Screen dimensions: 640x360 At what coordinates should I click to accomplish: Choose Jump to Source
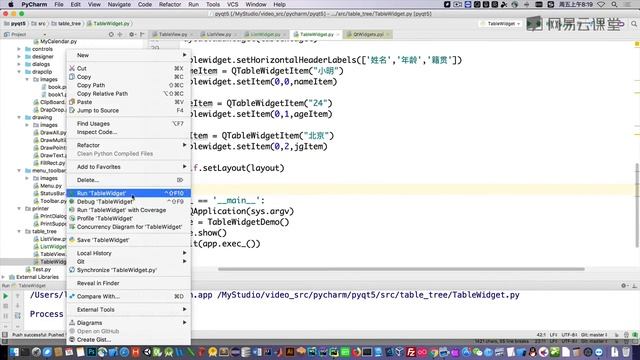tap(128, 111)
